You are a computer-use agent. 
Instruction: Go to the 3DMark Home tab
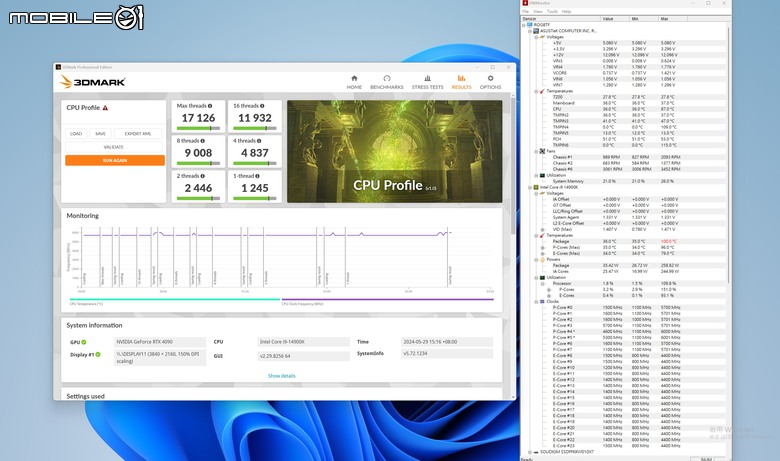tap(354, 83)
